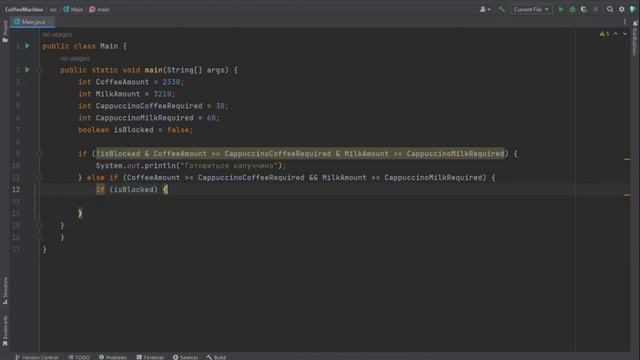Start the debugger with the bug icon
Viewport: 640px width, 360px height.
572,9
